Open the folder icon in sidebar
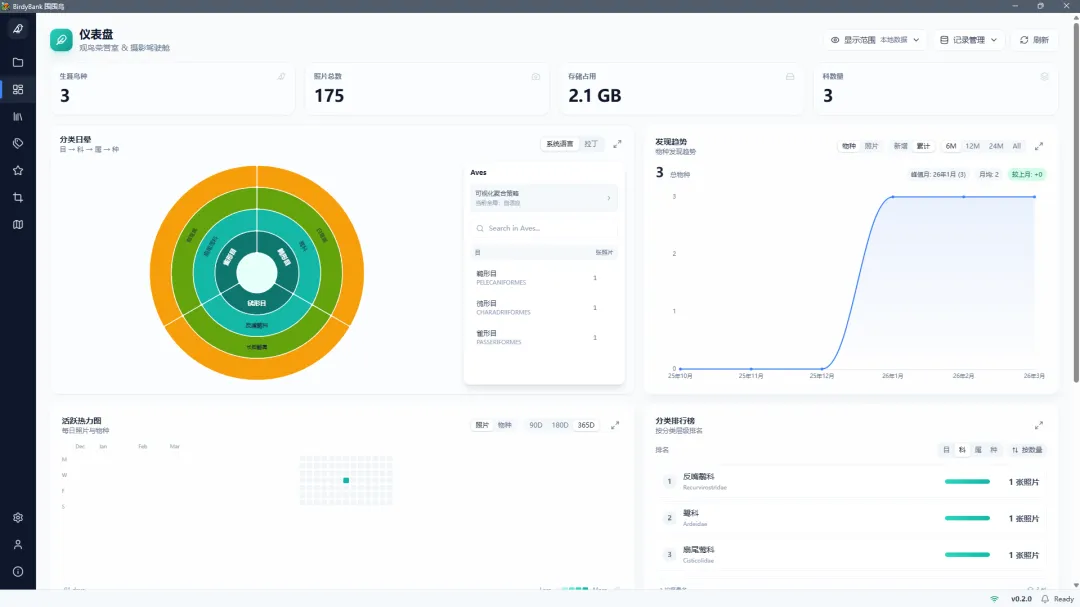 [18, 62]
